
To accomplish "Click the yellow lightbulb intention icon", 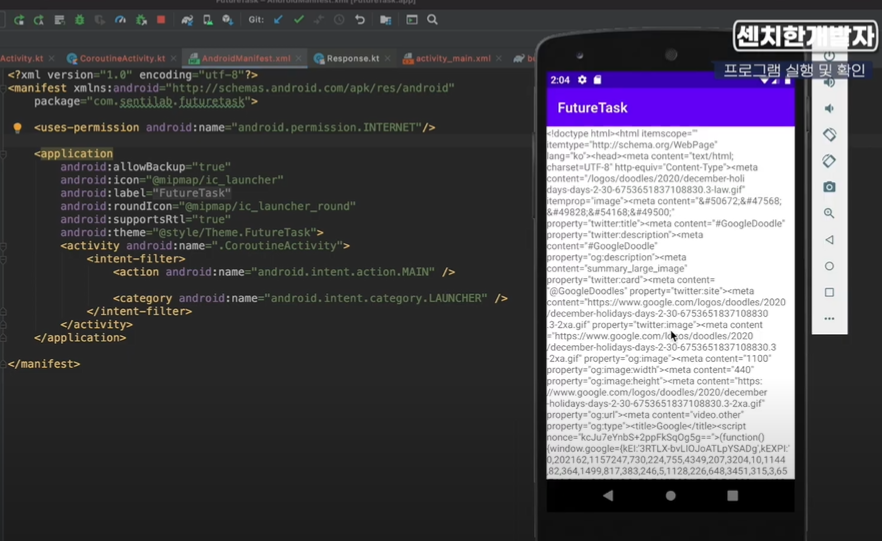I will 17,128.
